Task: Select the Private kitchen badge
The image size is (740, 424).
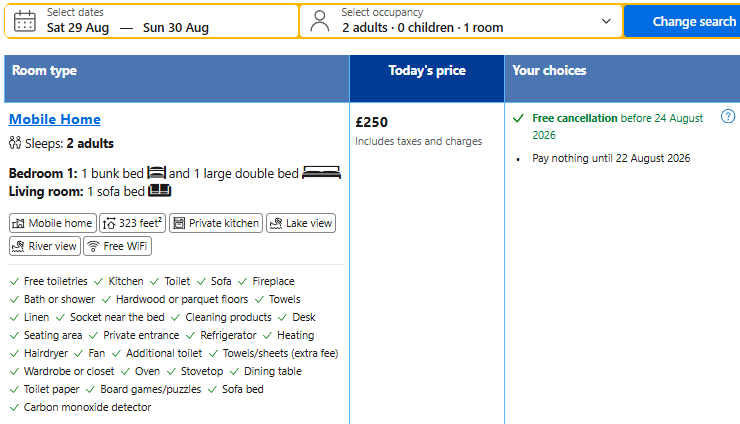Action: (216, 223)
